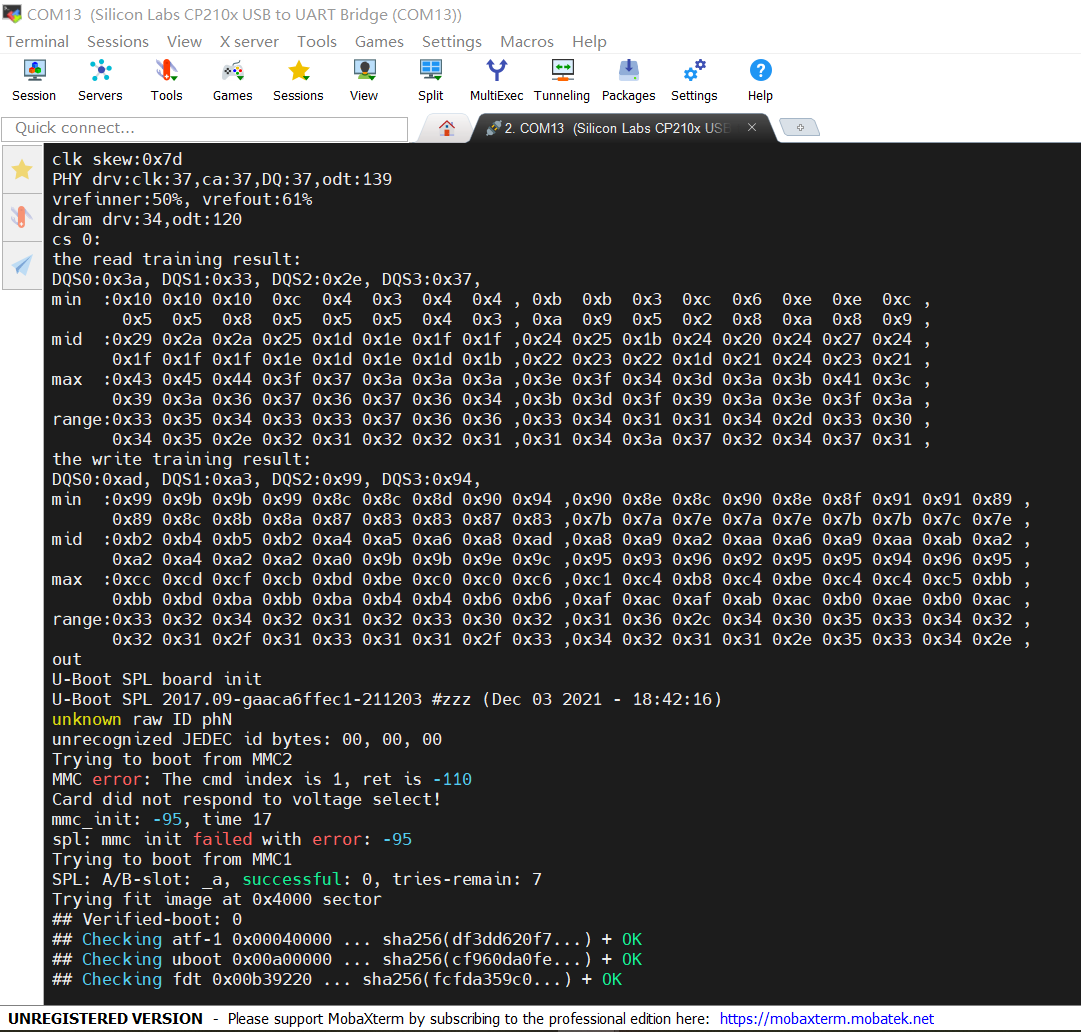The image size is (1081, 1032).
Task: Open the mobaxterm.mobatek.net link
Action: pos(827,1019)
